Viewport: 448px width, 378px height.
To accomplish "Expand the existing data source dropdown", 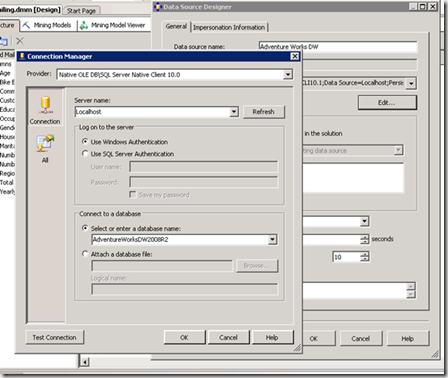I will [398, 150].
